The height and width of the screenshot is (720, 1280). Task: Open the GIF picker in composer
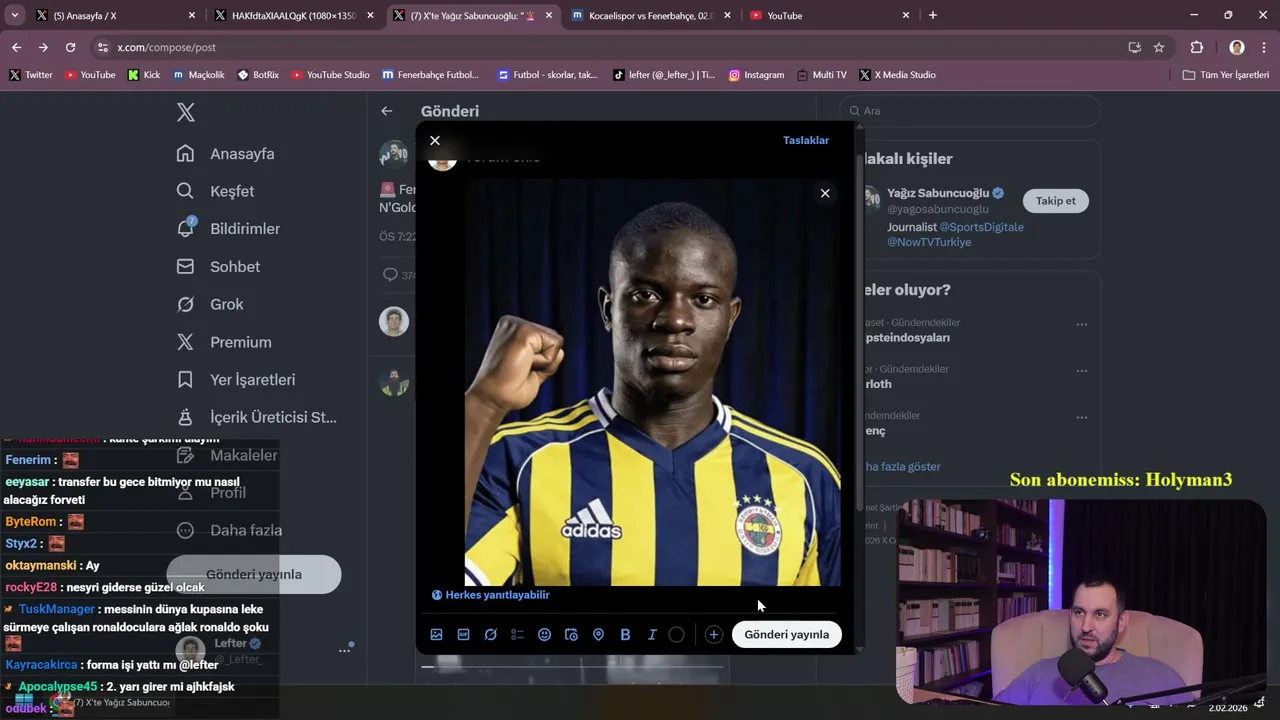pyautogui.click(x=463, y=634)
